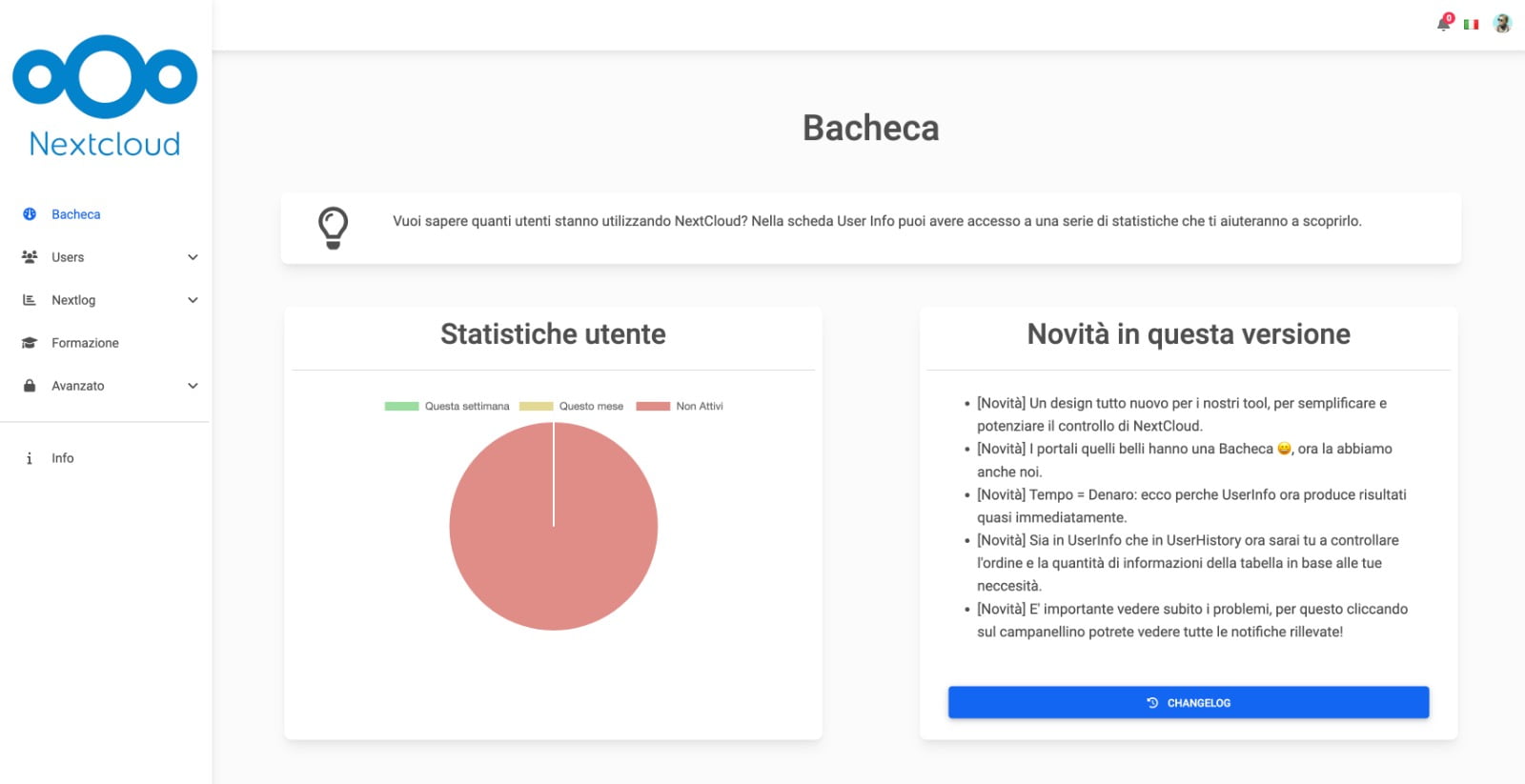1525x784 pixels.
Task: Toggle "Questo mese" legend entry in chart
Action: pos(571,406)
